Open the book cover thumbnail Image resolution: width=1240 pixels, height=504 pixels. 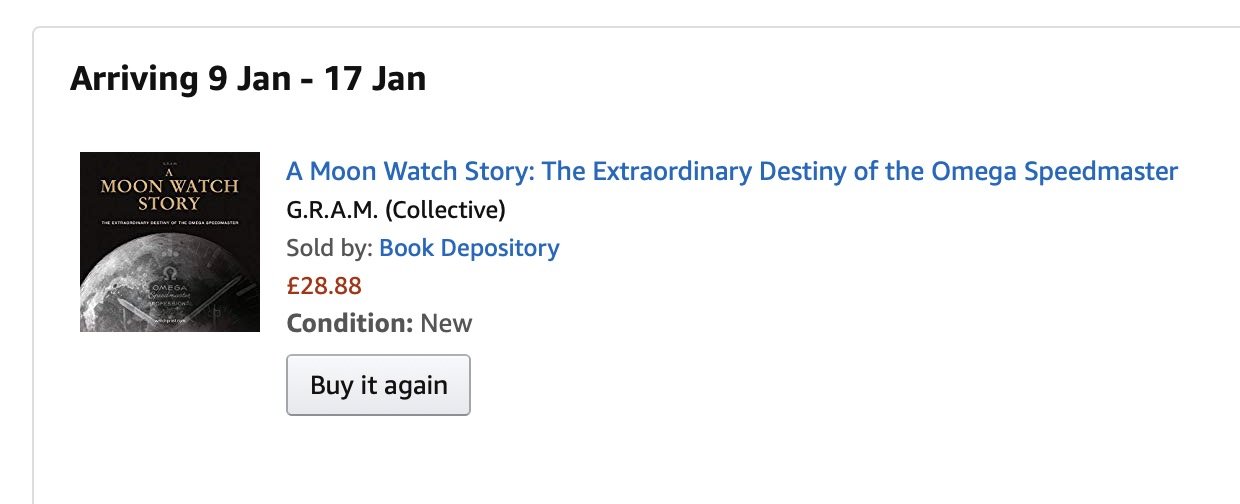point(170,242)
